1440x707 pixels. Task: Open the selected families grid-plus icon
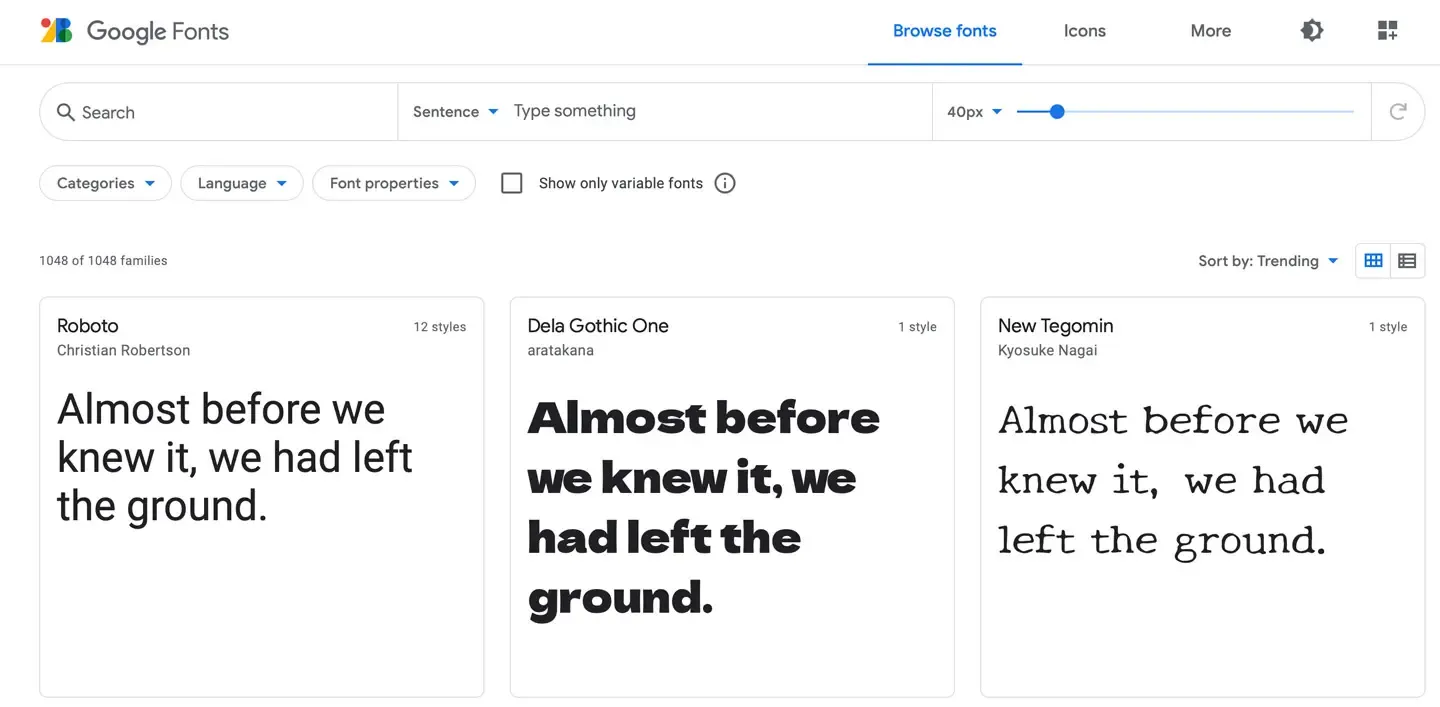[1387, 30]
